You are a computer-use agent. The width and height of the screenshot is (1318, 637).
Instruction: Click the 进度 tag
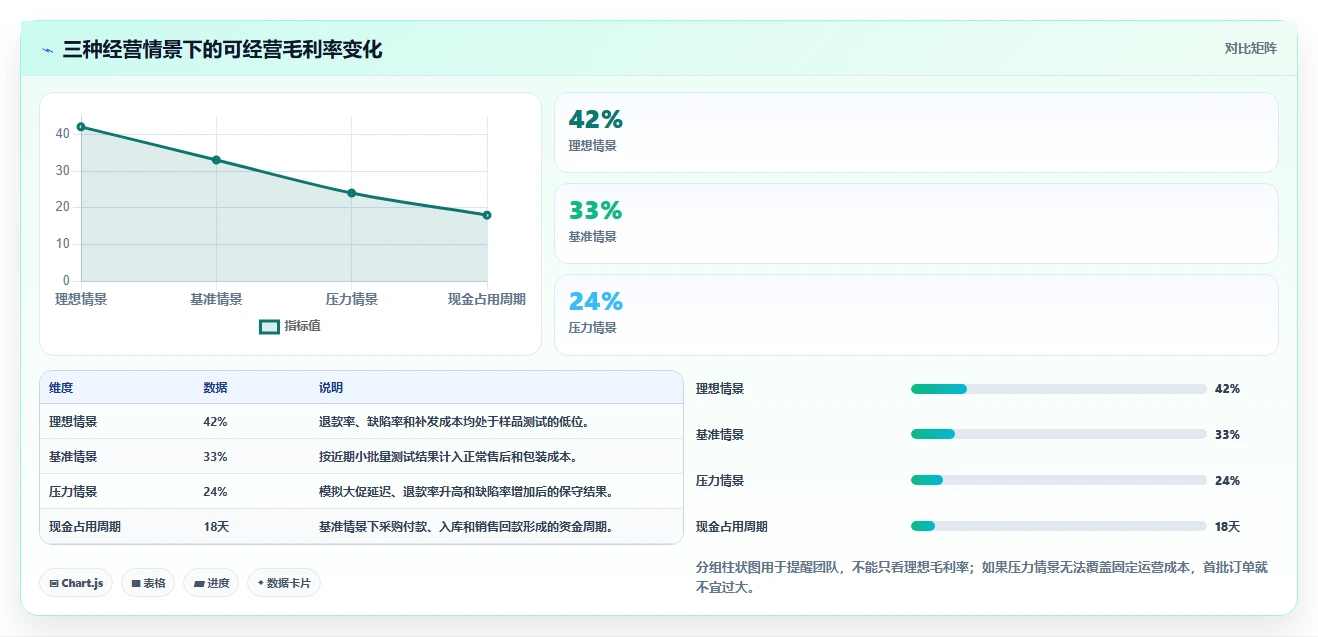pyautogui.click(x=211, y=583)
